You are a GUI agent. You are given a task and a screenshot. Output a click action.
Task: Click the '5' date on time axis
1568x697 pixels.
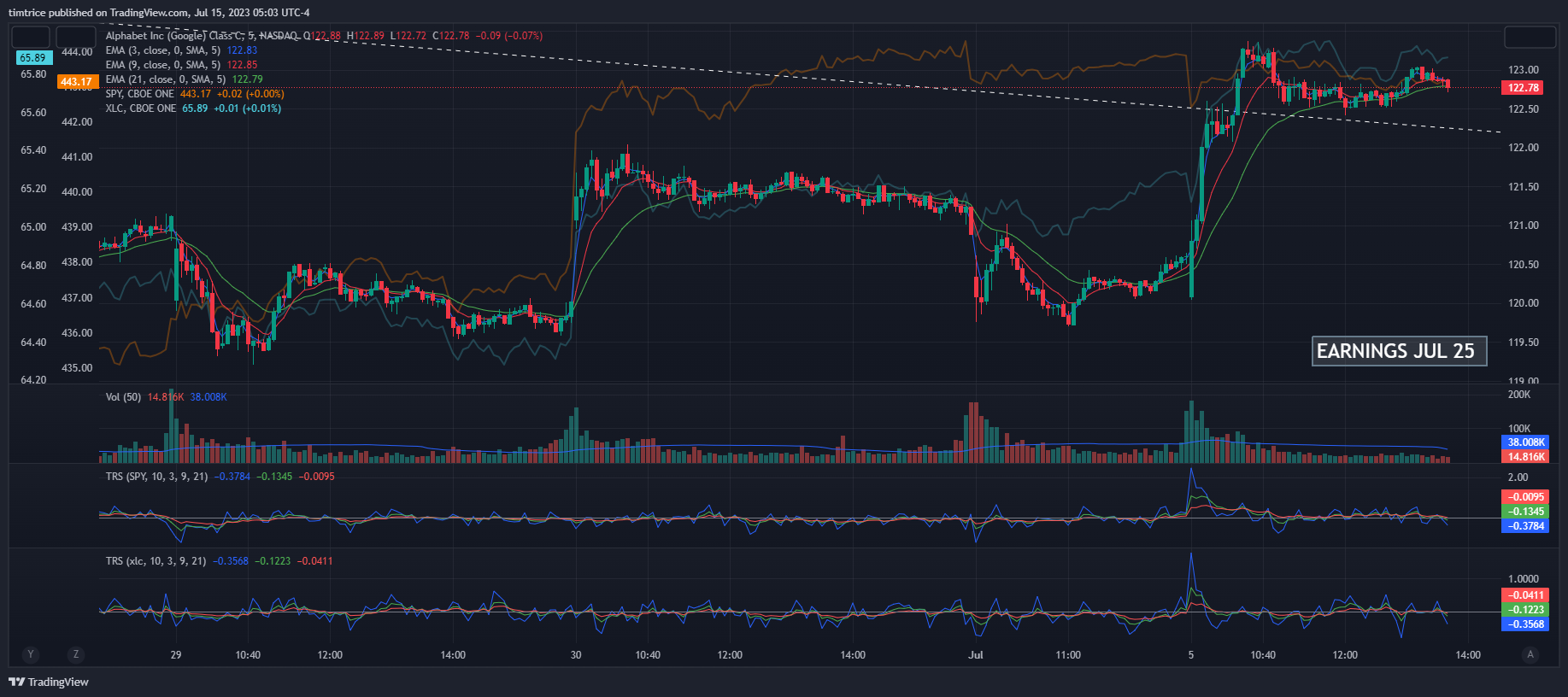click(1191, 655)
